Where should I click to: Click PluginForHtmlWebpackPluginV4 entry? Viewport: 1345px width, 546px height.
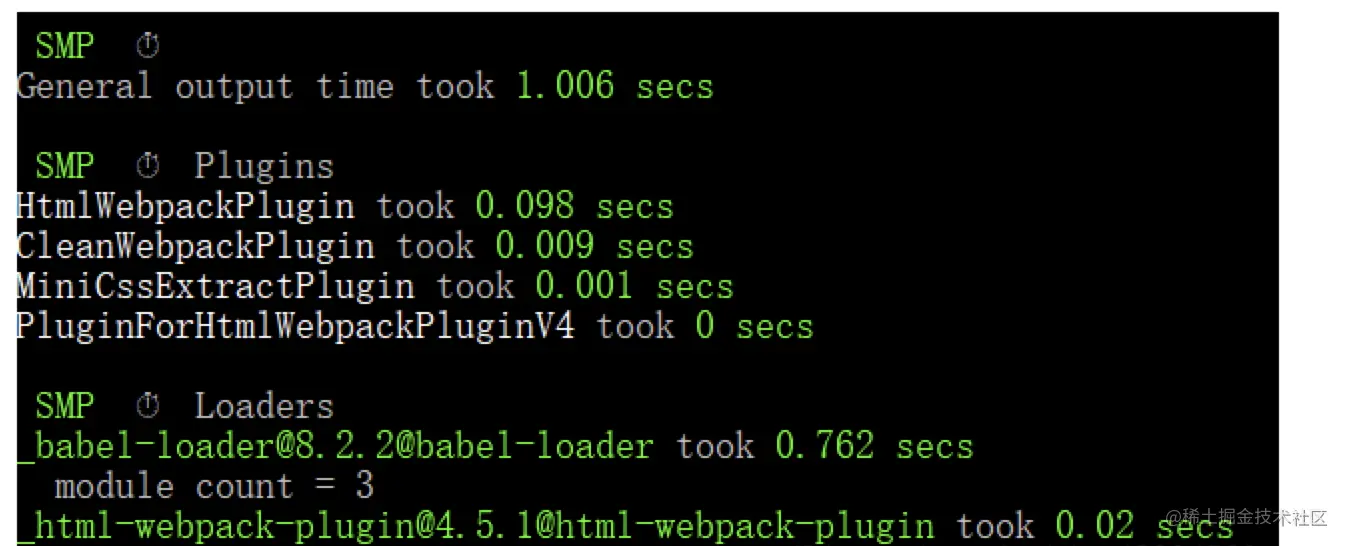[296, 326]
